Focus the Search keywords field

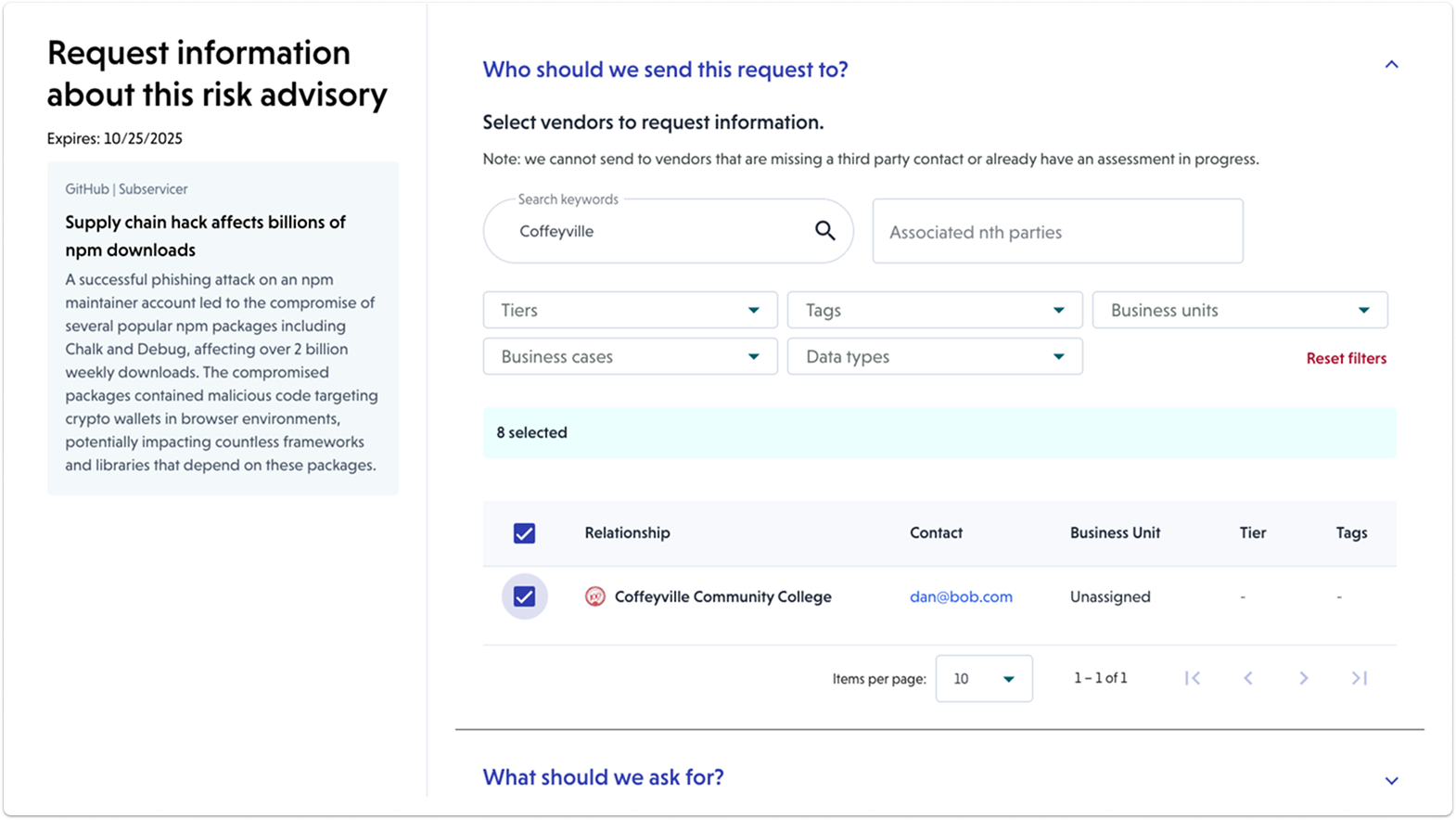(668, 231)
